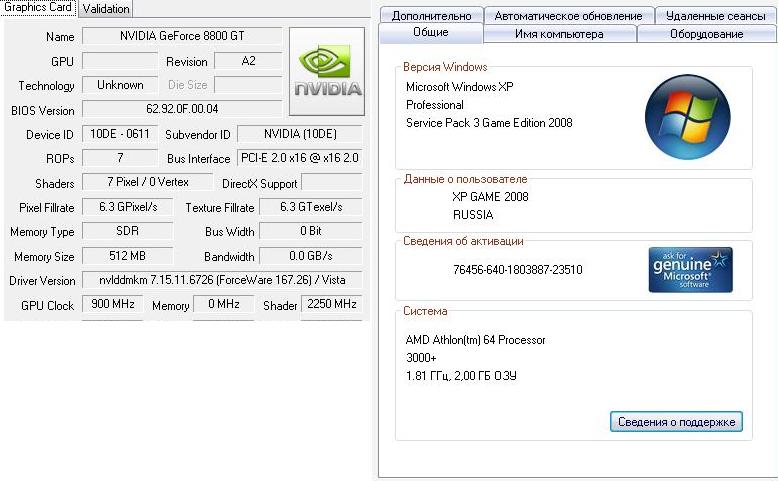
Task: Click Bus Interface field PCI-E 2.0 x16
Action: pyautogui.click(x=300, y=158)
